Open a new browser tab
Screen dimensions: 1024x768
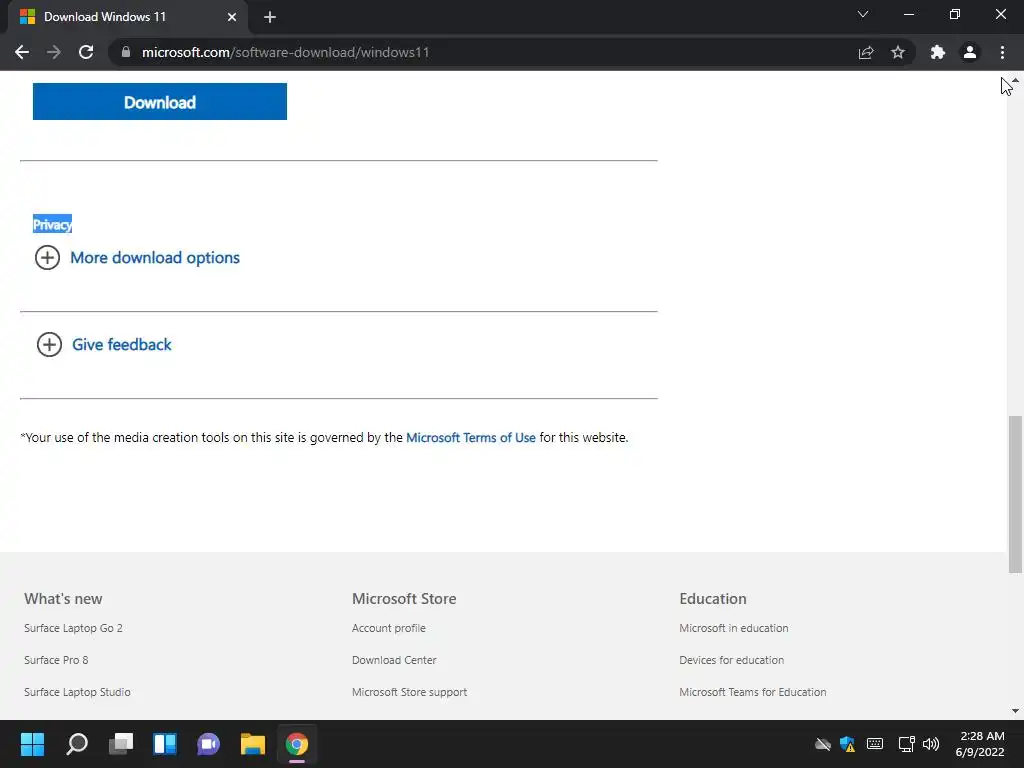[270, 17]
